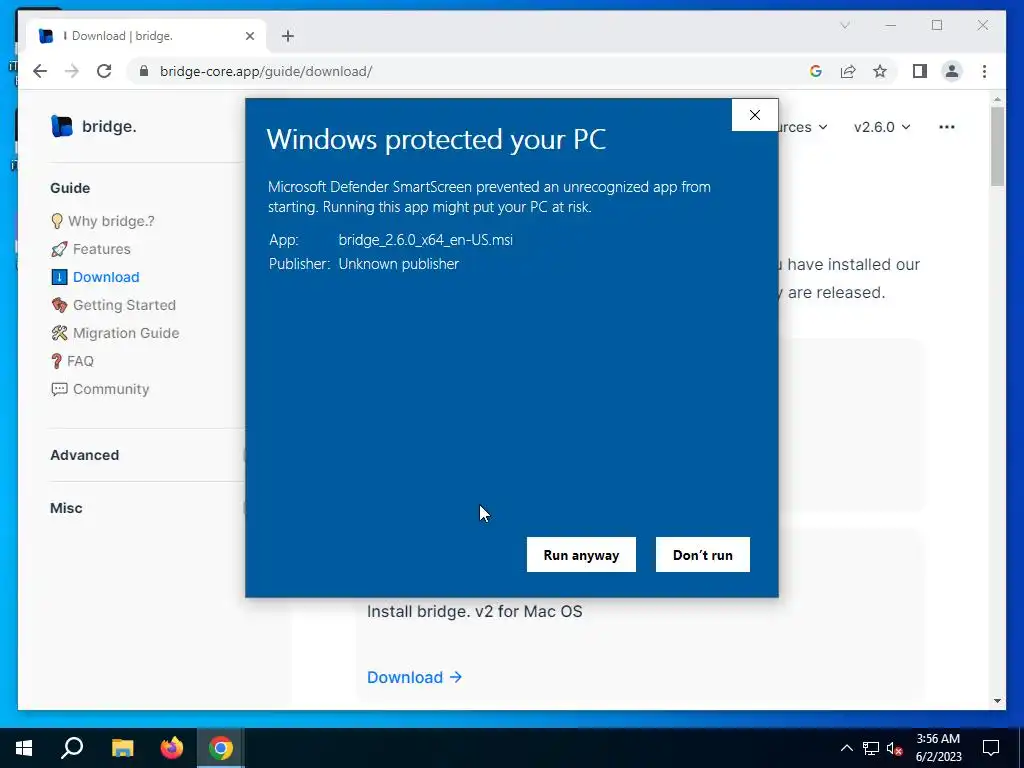Image resolution: width=1024 pixels, height=768 pixels.
Task: Open FAQ in the sidebar
Action: click(72, 361)
